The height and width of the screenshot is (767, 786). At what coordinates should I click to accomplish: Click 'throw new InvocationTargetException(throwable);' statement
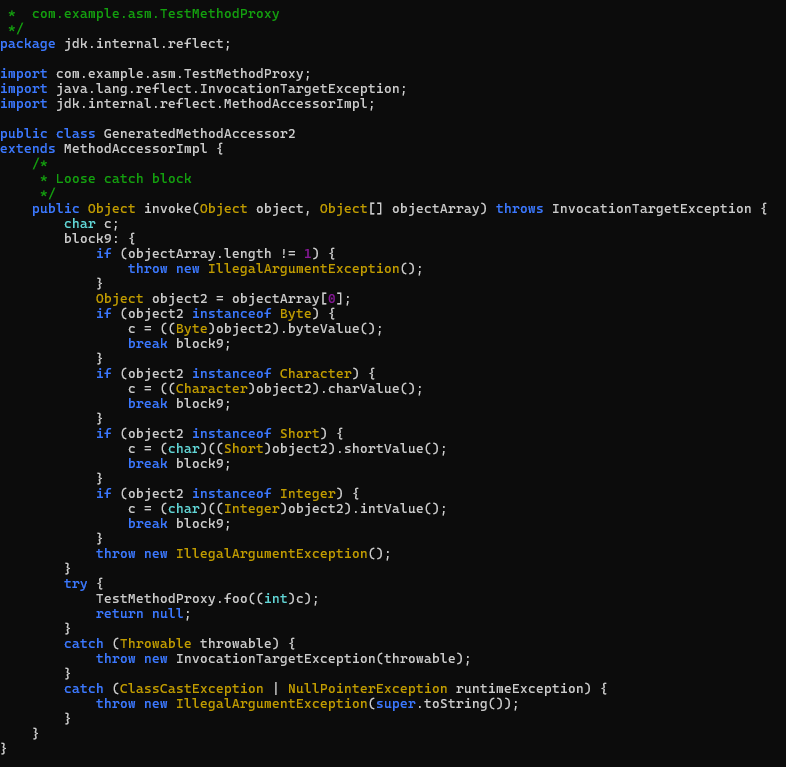click(x=283, y=659)
